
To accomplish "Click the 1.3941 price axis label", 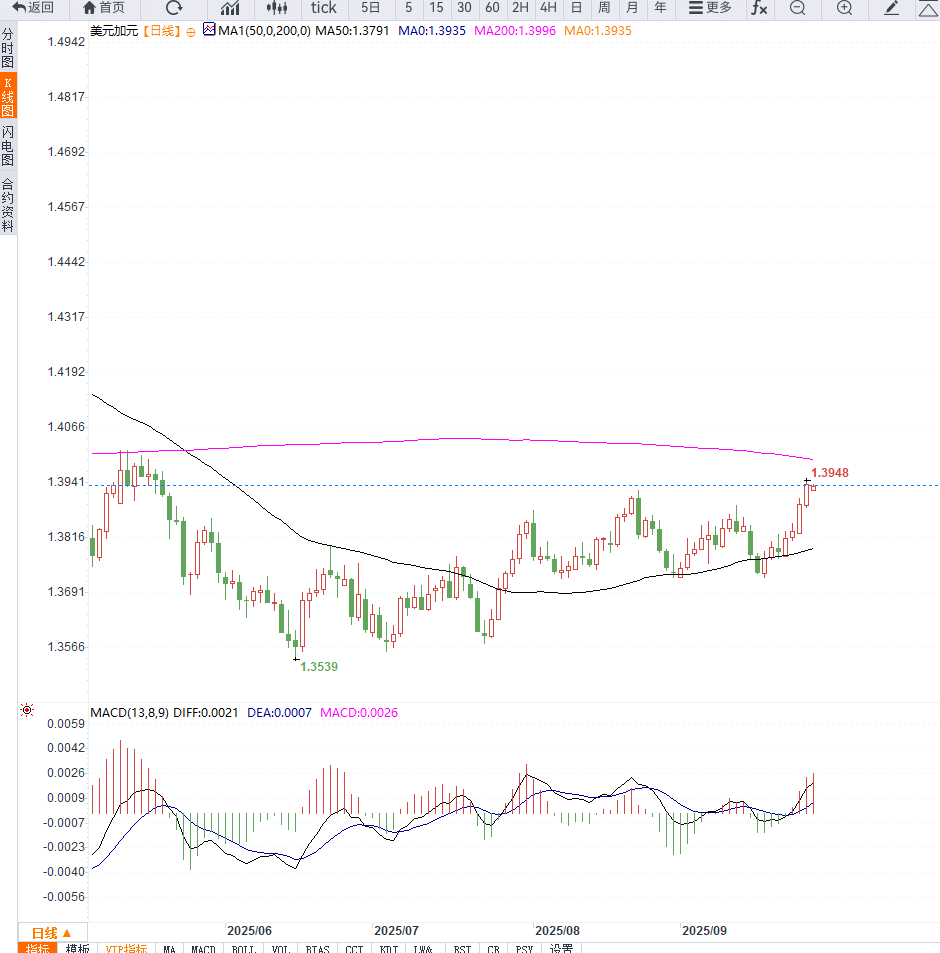I will click(x=66, y=482).
